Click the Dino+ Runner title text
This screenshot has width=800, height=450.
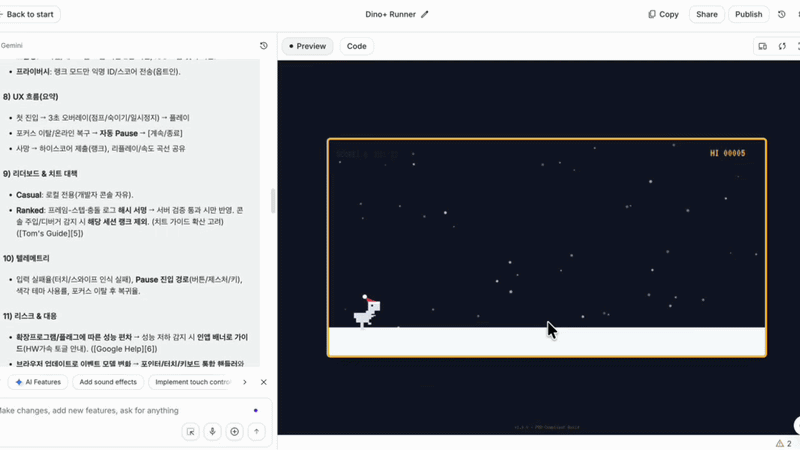pyautogui.click(x=390, y=14)
